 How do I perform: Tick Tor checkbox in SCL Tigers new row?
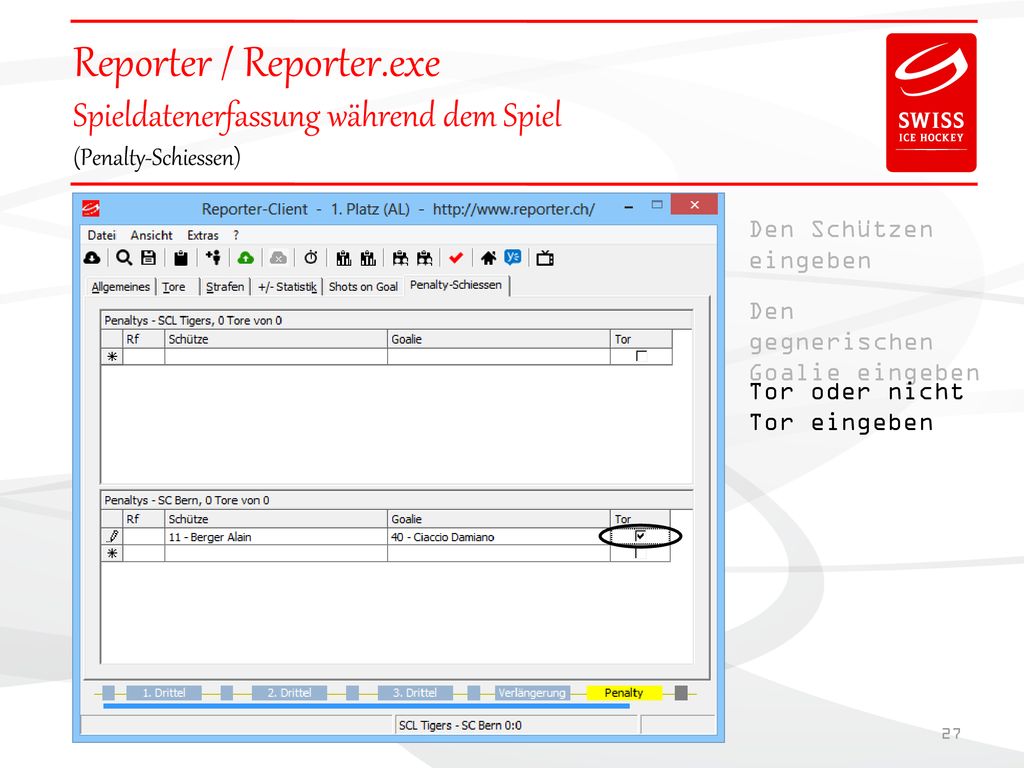(x=641, y=357)
